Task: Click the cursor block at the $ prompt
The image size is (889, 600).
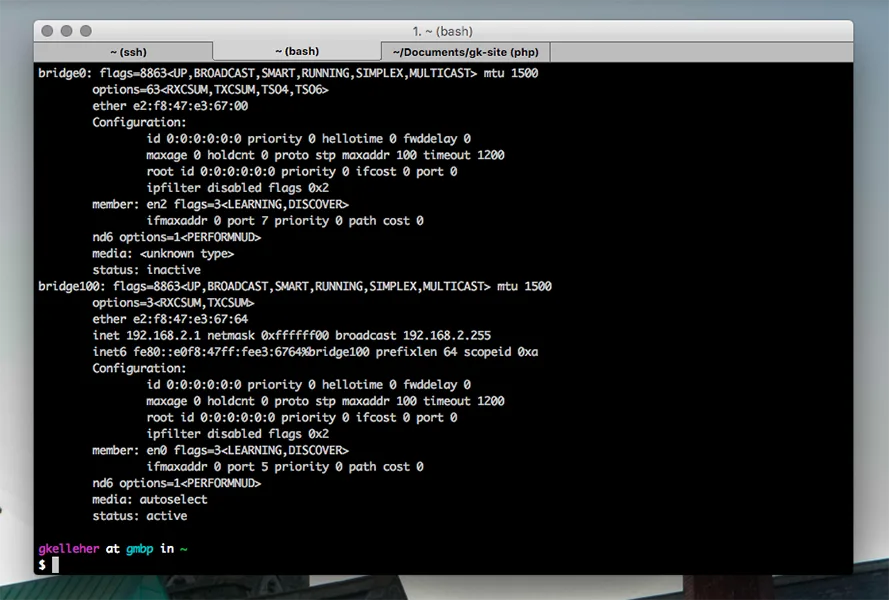Action: pos(56,565)
